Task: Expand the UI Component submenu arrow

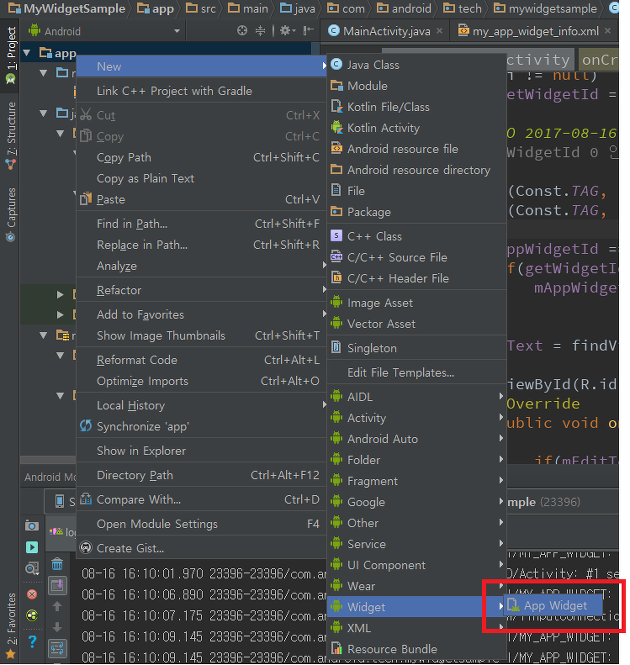Action: tap(501, 564)
